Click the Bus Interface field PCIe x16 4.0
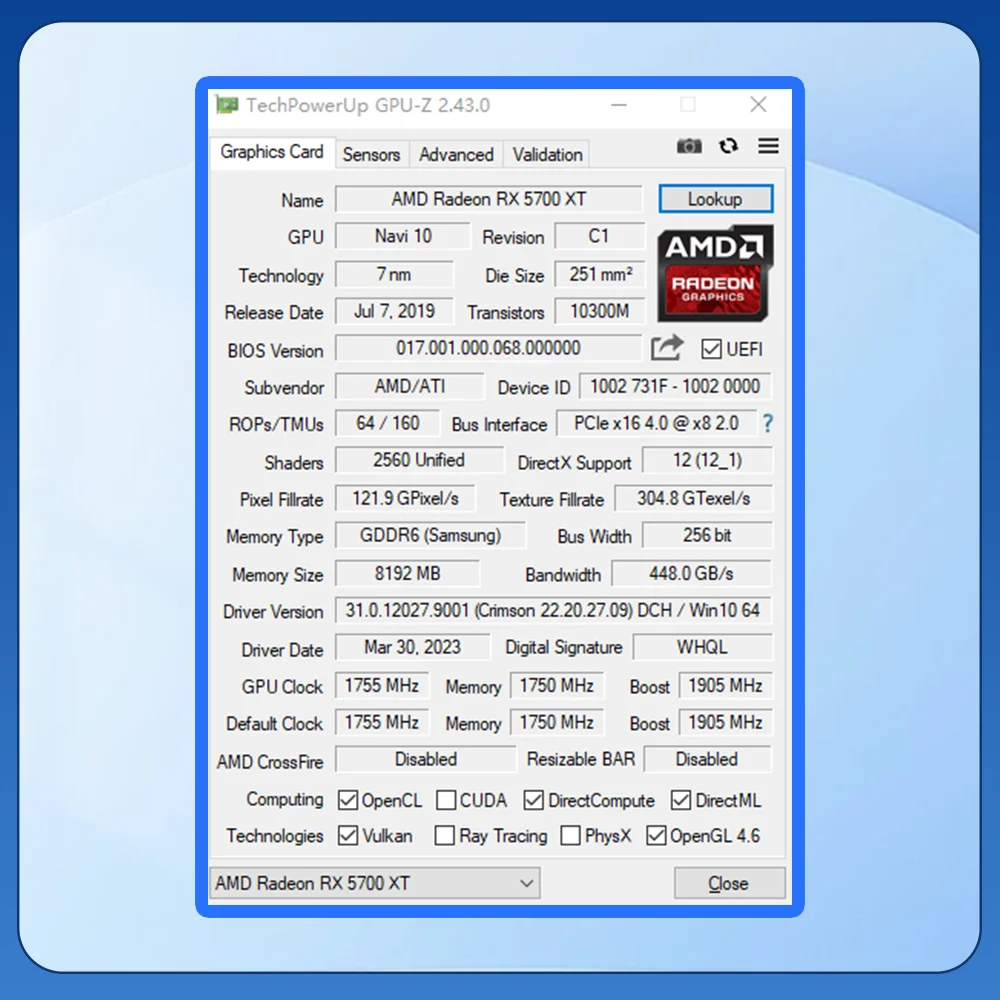The width and height of the screenshot is (1000, 1000). click(x=657, y=423)
